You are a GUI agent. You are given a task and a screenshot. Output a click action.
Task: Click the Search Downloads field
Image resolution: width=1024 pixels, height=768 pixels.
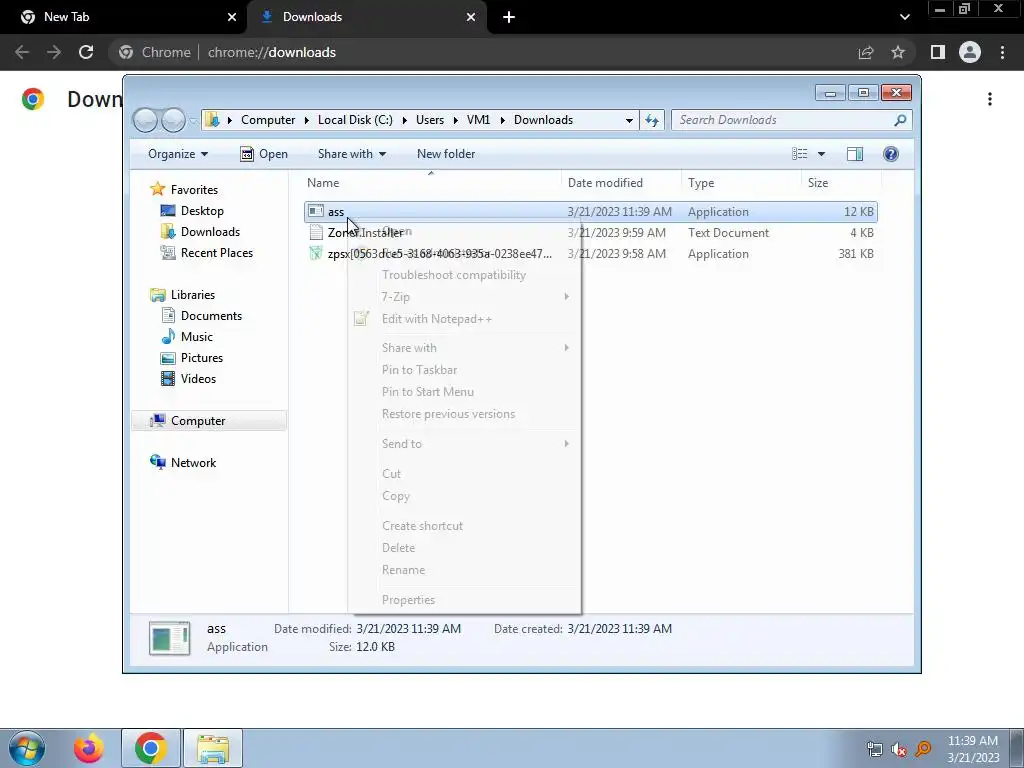[784, 120]
